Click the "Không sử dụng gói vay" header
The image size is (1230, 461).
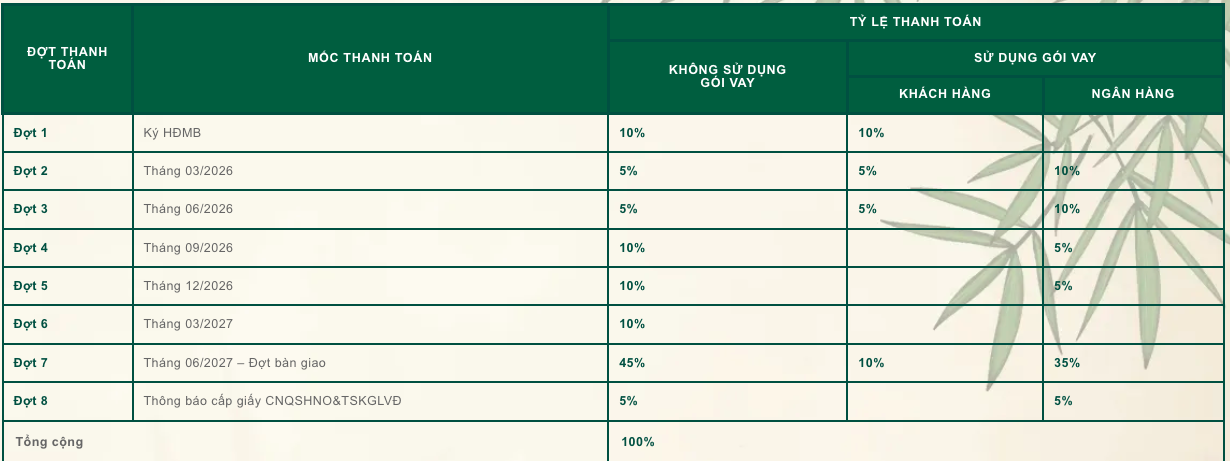coord(727,76)
